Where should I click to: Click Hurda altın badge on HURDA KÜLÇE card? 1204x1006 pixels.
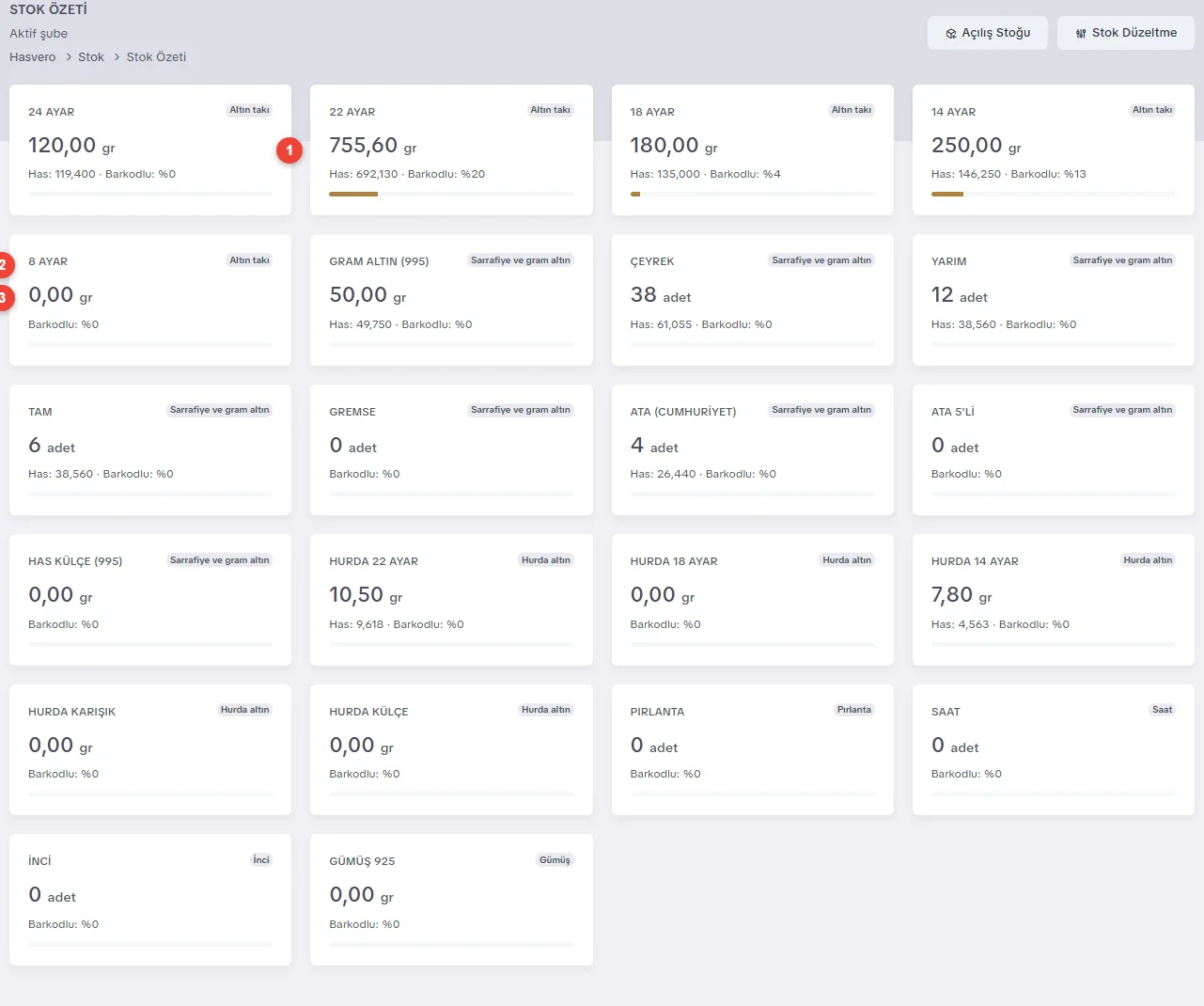(x=546, y=710)
